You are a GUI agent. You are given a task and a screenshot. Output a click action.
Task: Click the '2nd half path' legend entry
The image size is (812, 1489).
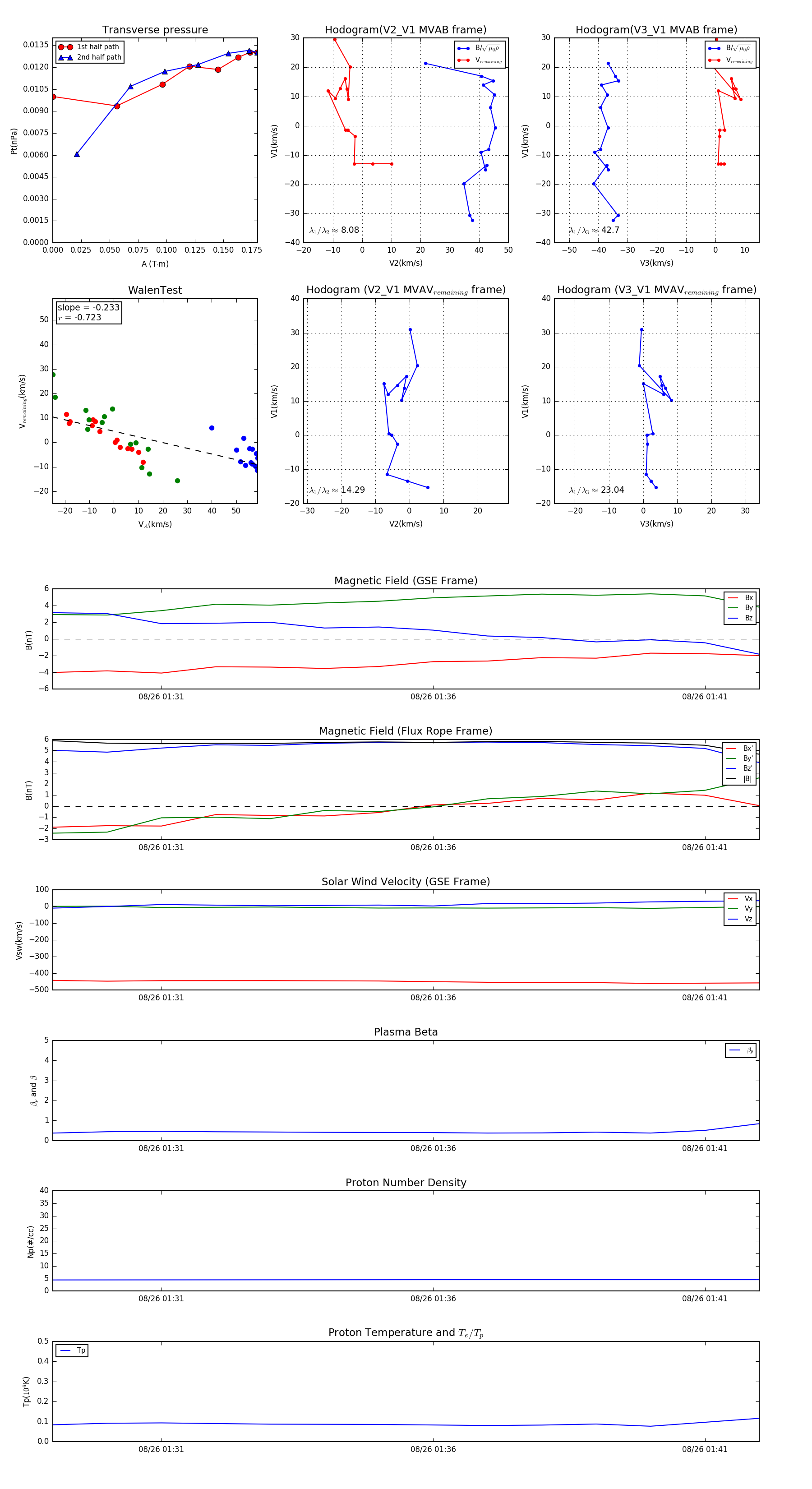[90, 57]
